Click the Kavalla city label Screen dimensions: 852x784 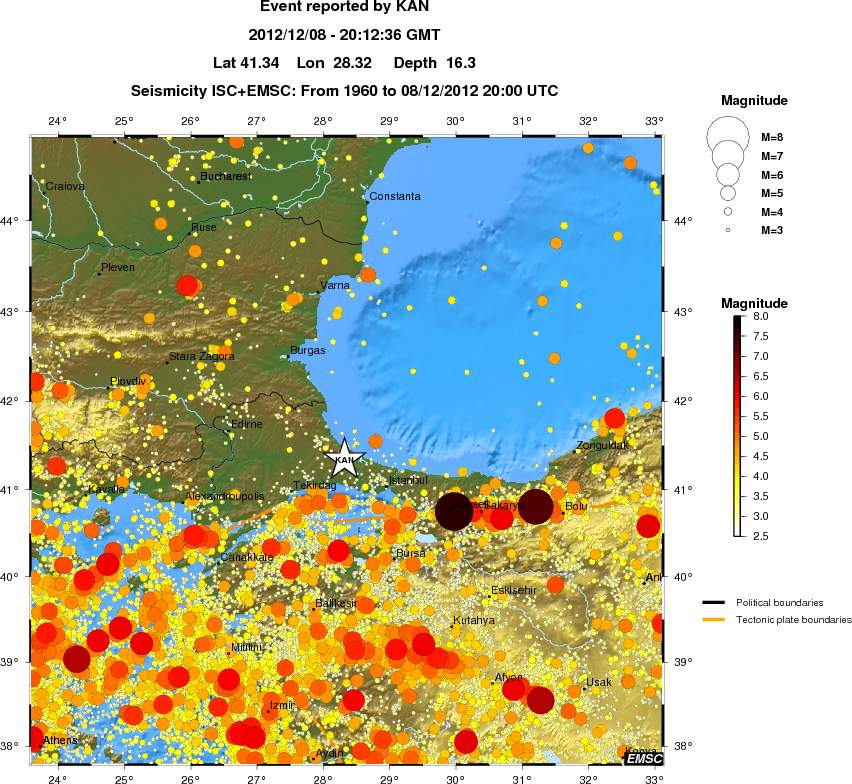pyautogui.click(x=106, y=489)
